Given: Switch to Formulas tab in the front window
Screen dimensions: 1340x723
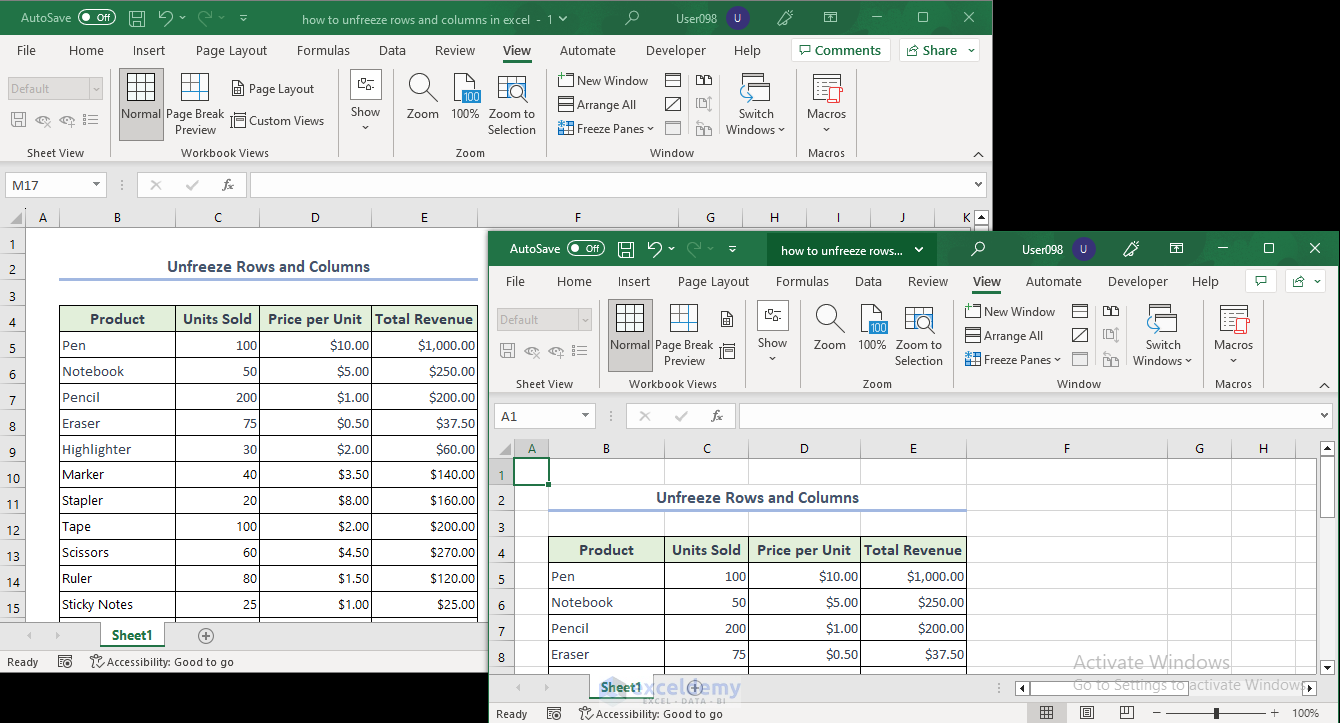Looking at the screenshot, I should (802, 282).
